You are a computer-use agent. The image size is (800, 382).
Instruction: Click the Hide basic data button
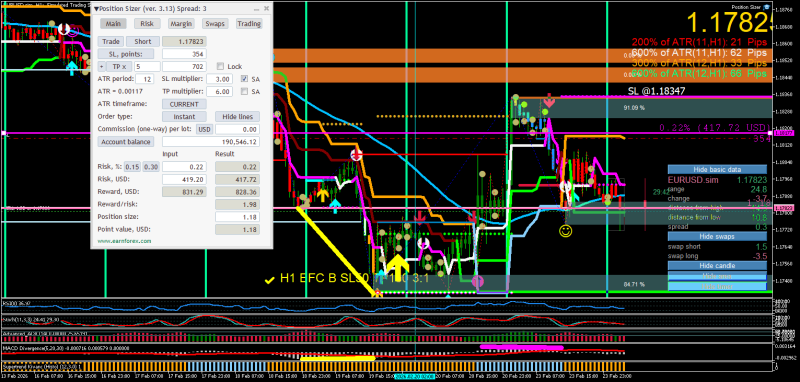(x=717, y=169)
